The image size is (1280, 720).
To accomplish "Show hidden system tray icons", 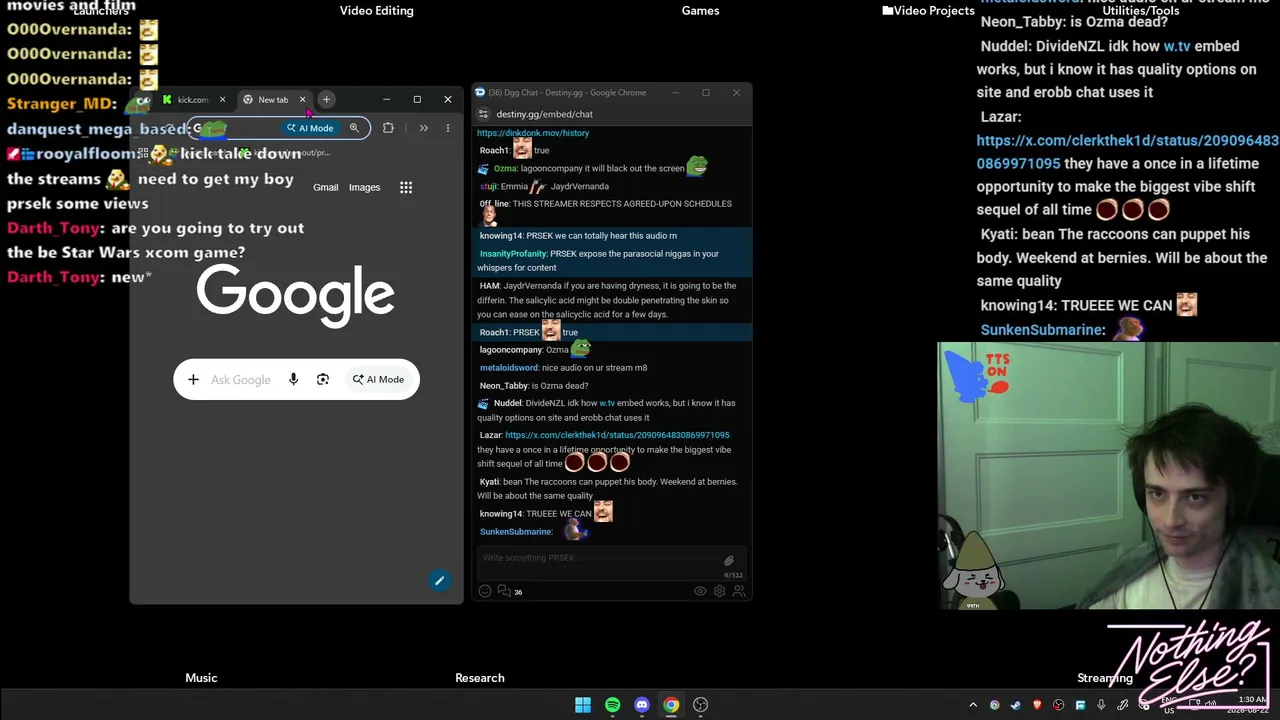I will 973,705.
